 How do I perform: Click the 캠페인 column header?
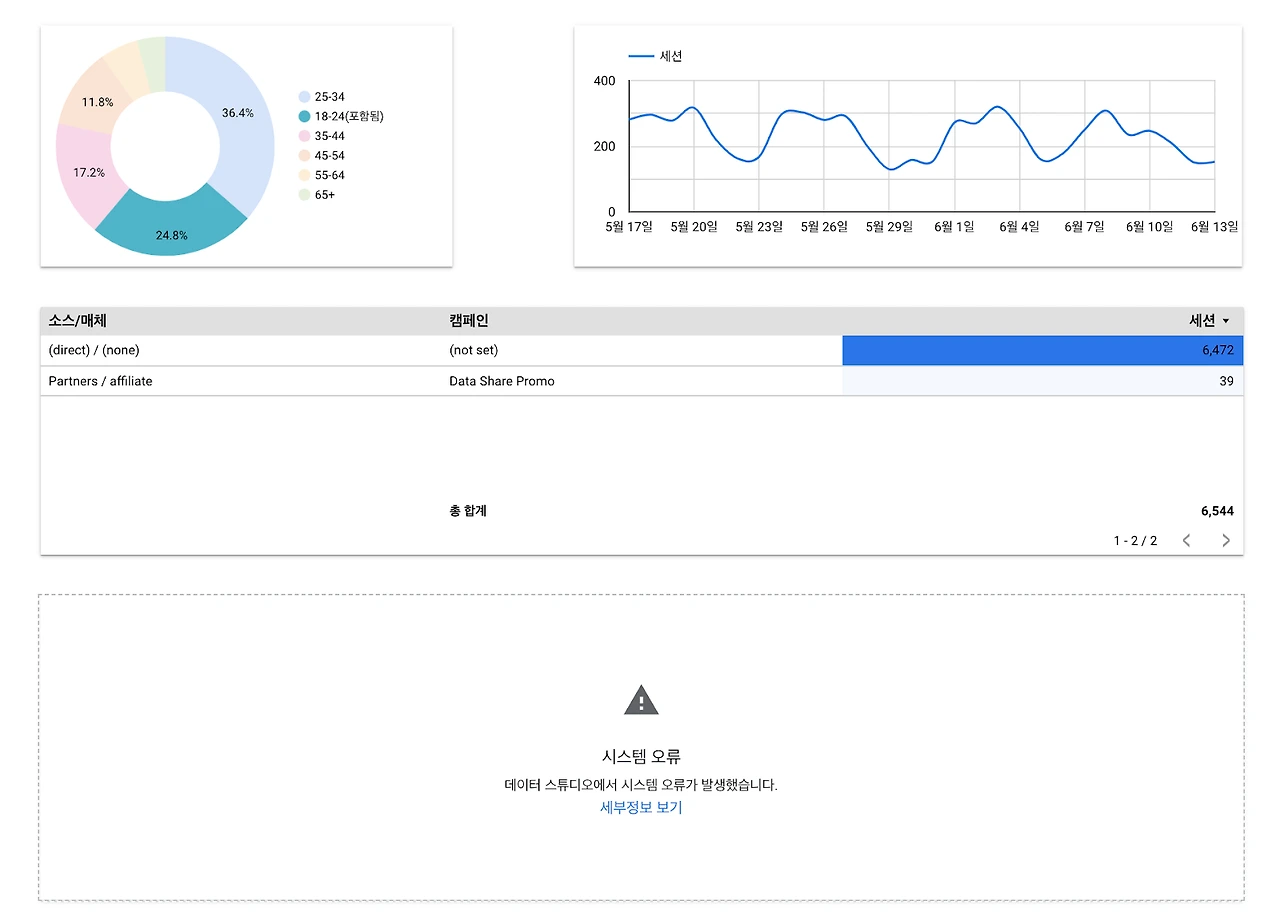[469, 321]
